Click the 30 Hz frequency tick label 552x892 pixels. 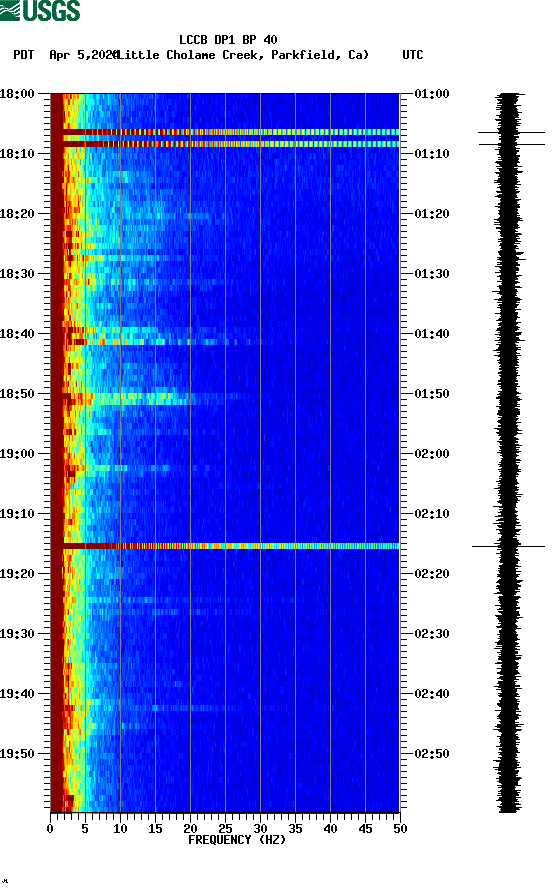click(260, 829)
